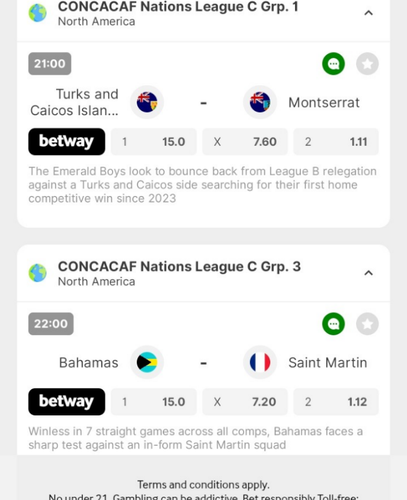Collapse CONCACAF Nations League C Grp. 3 section
This screenshot has height=500, width=407.
pos(368,273)
